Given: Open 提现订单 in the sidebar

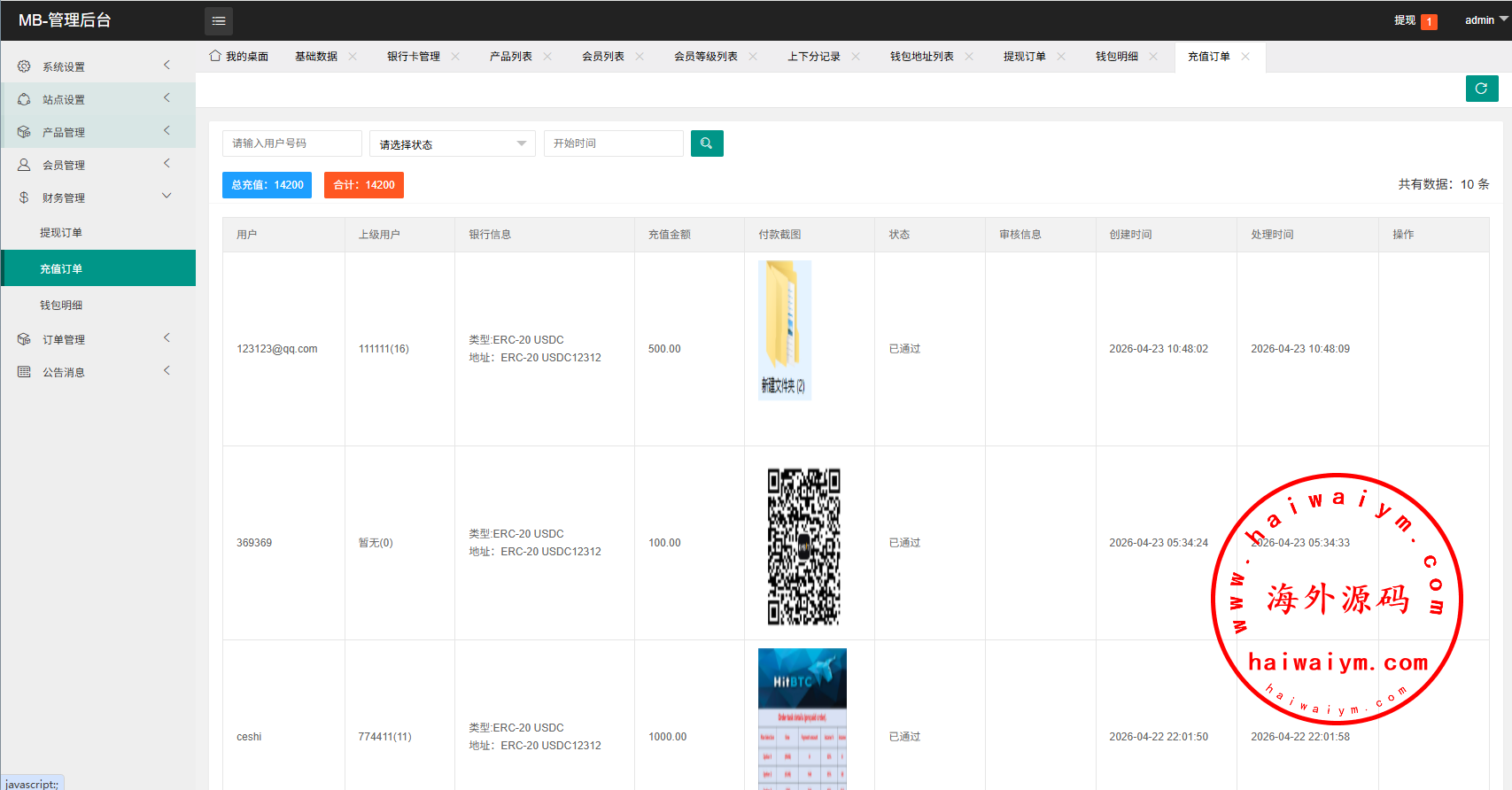Looking at the screenshot, I should (x=61, y=233).
